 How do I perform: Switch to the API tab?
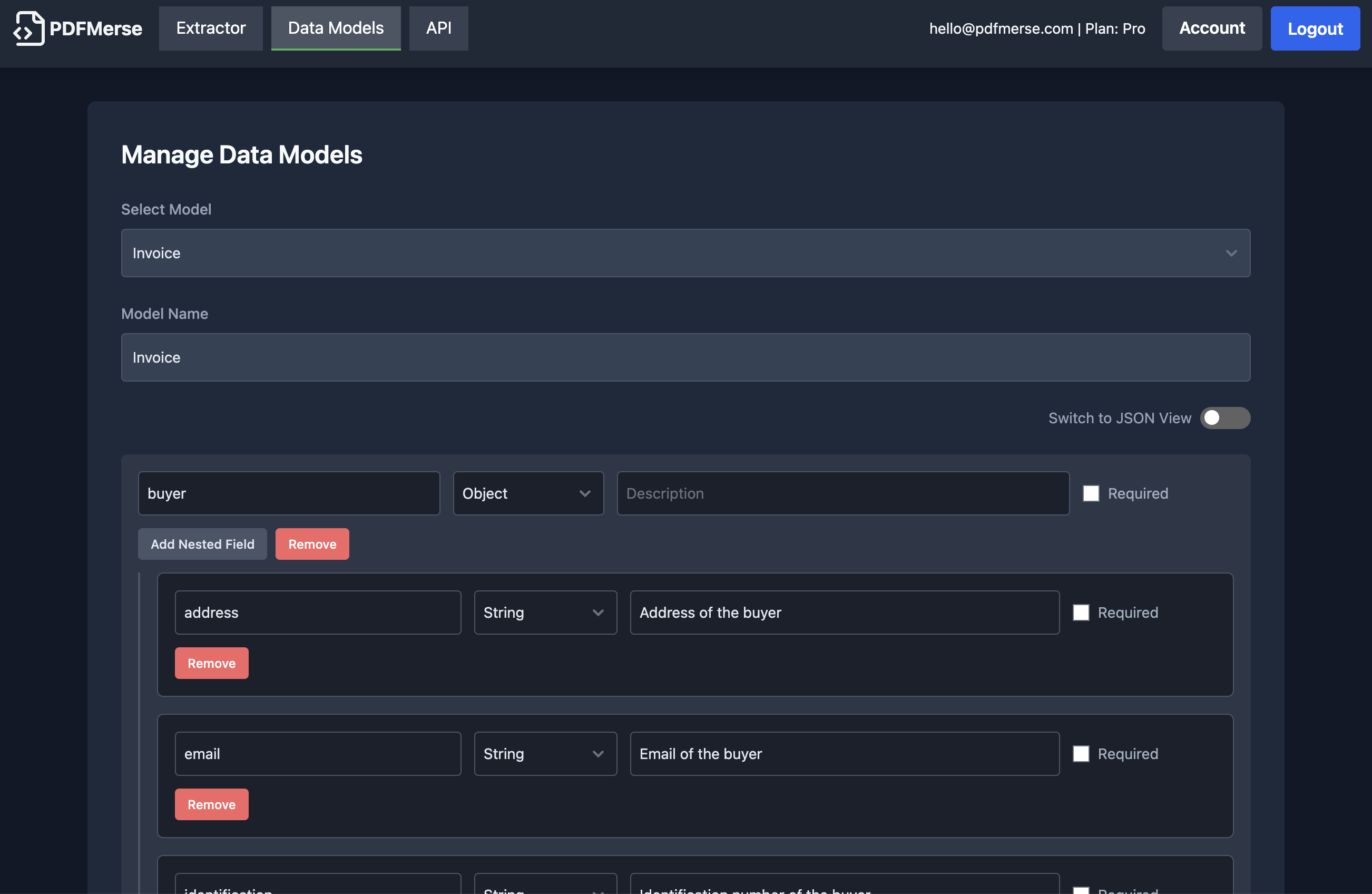(x=438, y=28)
